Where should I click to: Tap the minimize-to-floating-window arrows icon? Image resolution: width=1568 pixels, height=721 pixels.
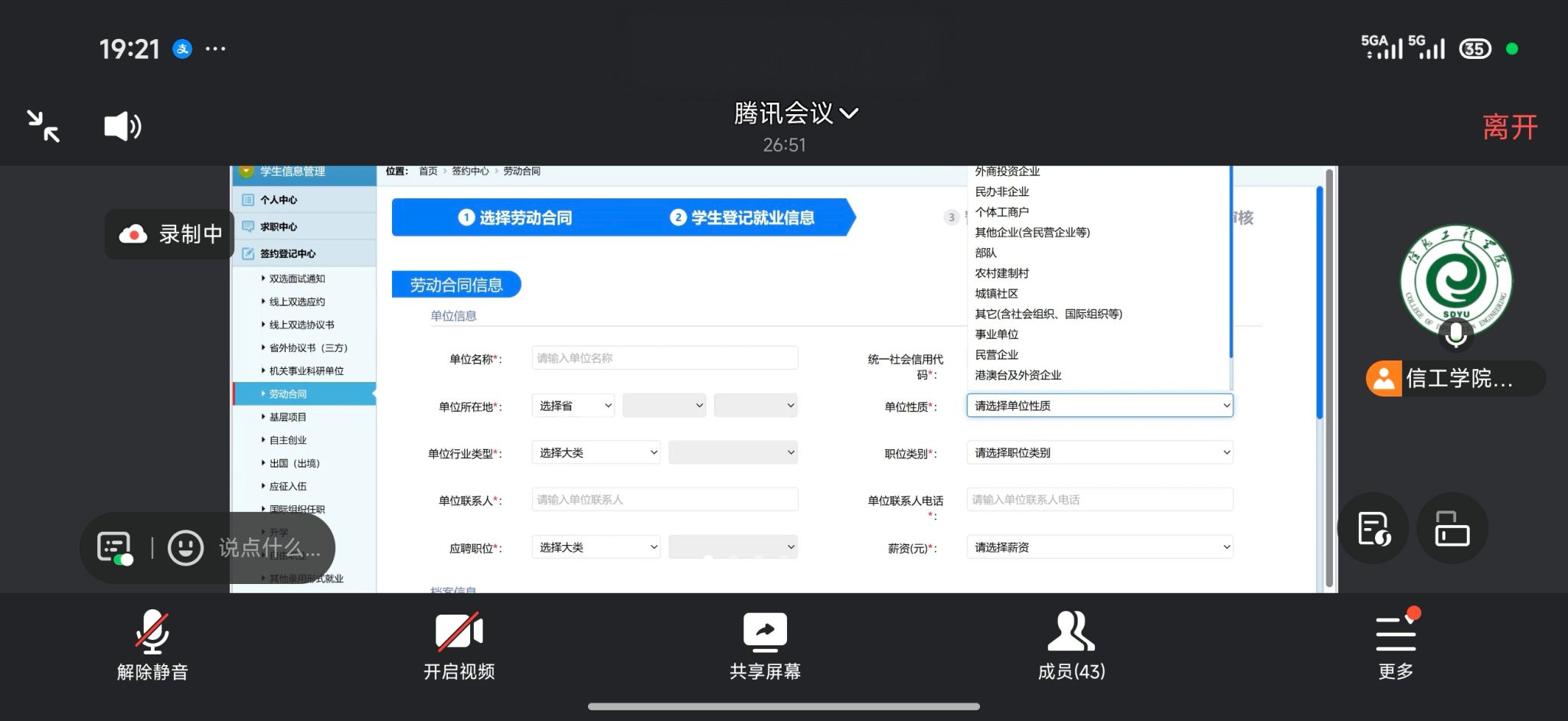(x=44, y=126)
